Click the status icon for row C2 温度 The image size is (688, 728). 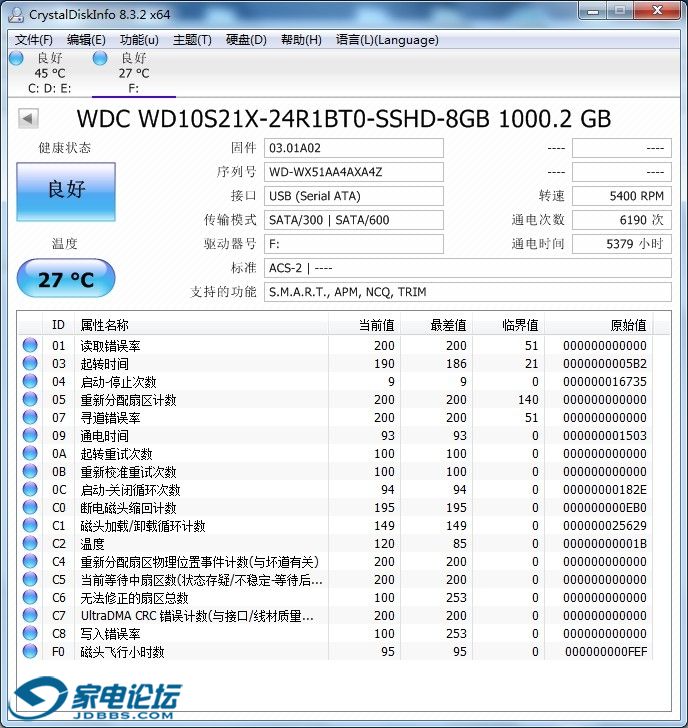(x=30, y=543)
